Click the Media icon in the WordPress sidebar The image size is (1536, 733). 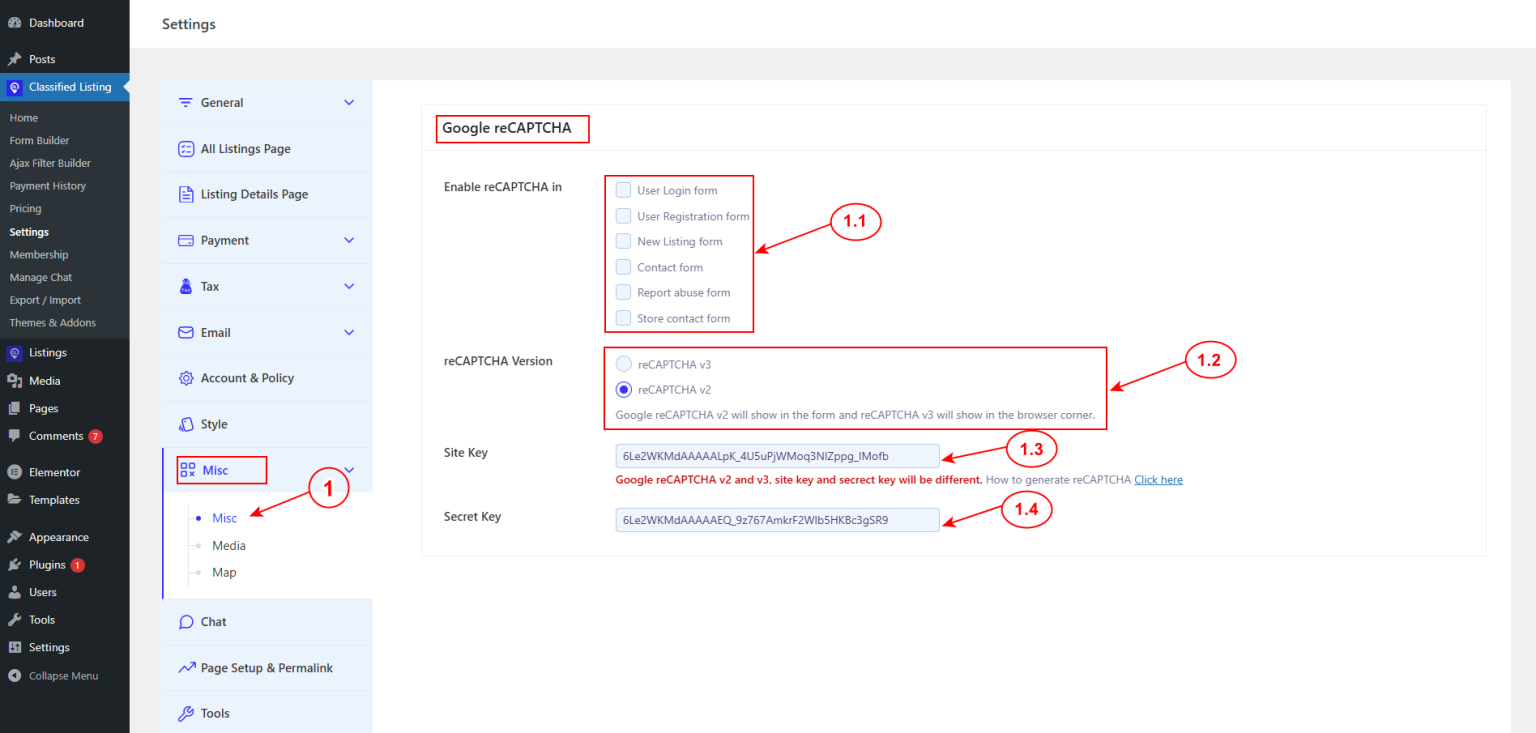tap(15, 381)
